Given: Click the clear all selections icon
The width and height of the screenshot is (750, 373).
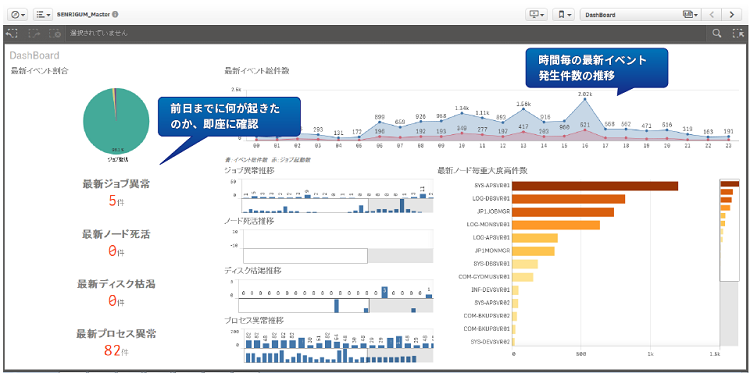Looking at the screenshot, I should pos(55,33).
